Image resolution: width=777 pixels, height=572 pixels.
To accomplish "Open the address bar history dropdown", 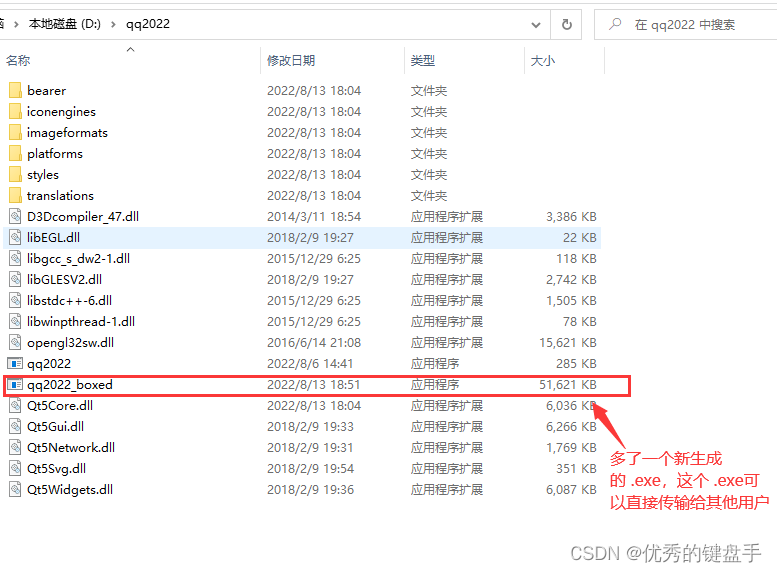I will click(536, 24).
